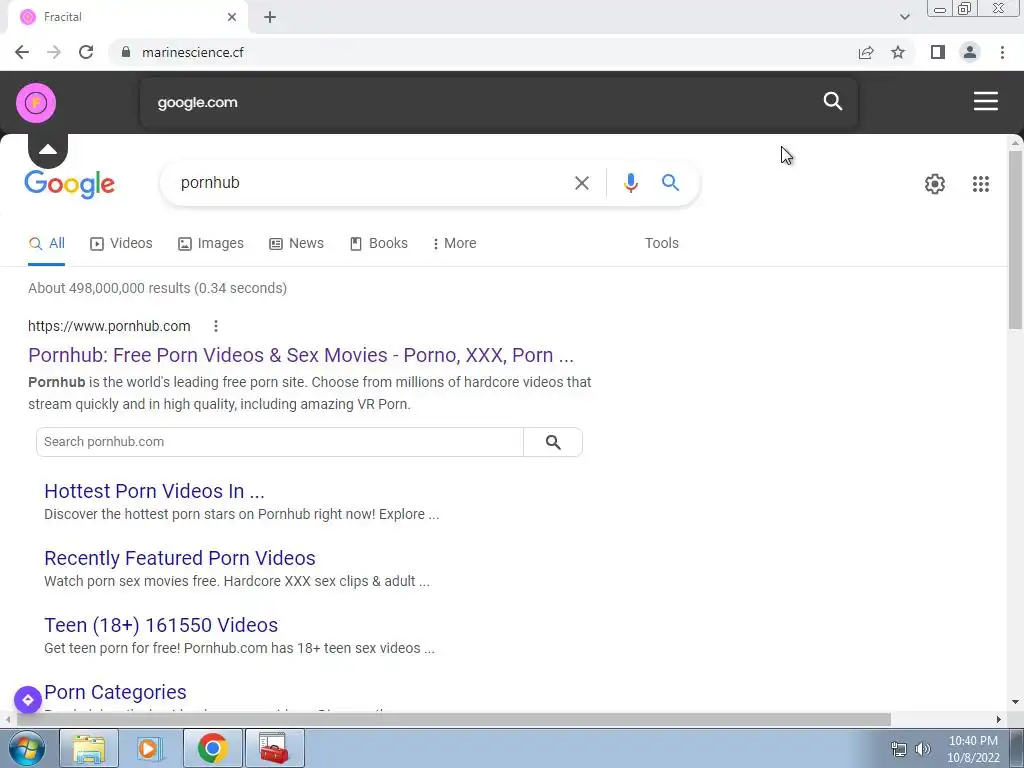Go back with the browser back arrow
This screenshot has height=768, width=1024.
22,52
